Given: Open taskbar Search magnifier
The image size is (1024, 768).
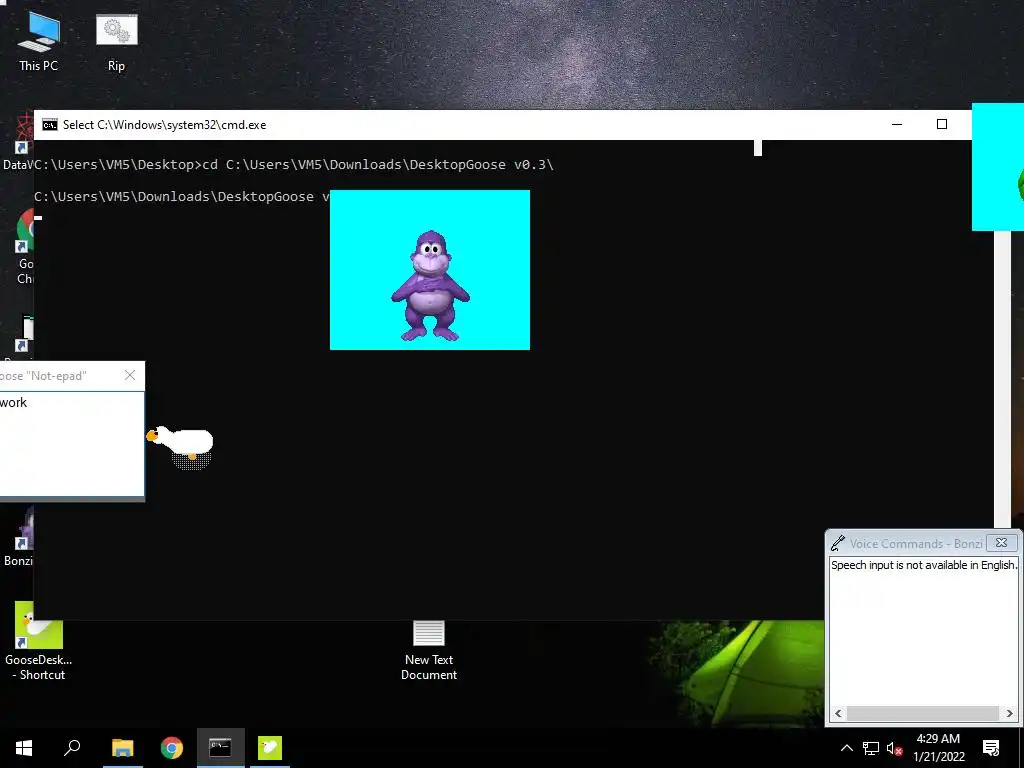Looking at the screenshot, I should pos(72,748).
